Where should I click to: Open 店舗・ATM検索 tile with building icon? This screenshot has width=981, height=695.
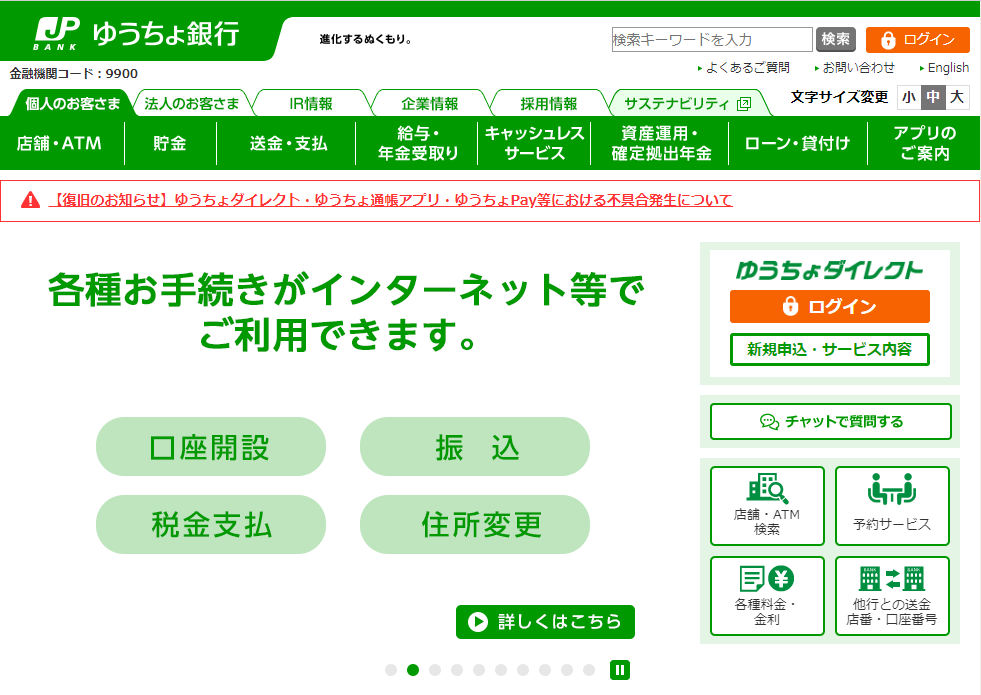click(767, 505)
